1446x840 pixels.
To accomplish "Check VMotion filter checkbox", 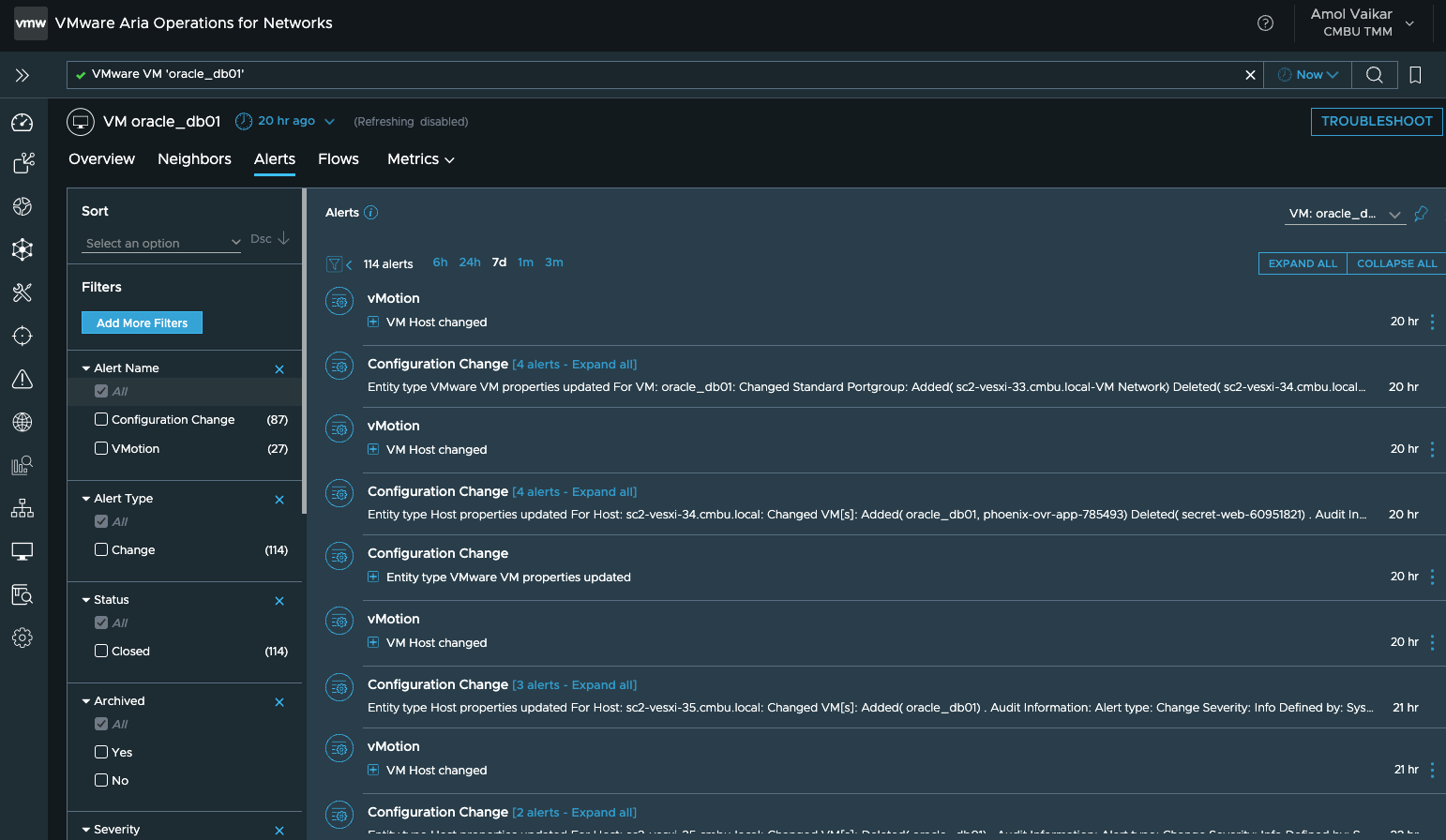I will pyautogui.click(x=101, y=448).
